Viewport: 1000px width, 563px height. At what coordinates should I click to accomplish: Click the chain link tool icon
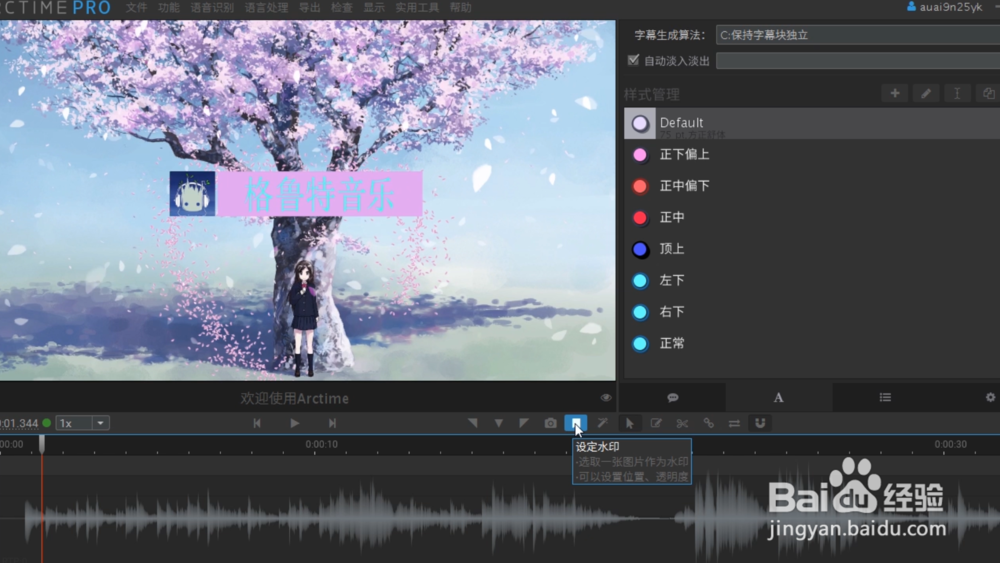708,423
